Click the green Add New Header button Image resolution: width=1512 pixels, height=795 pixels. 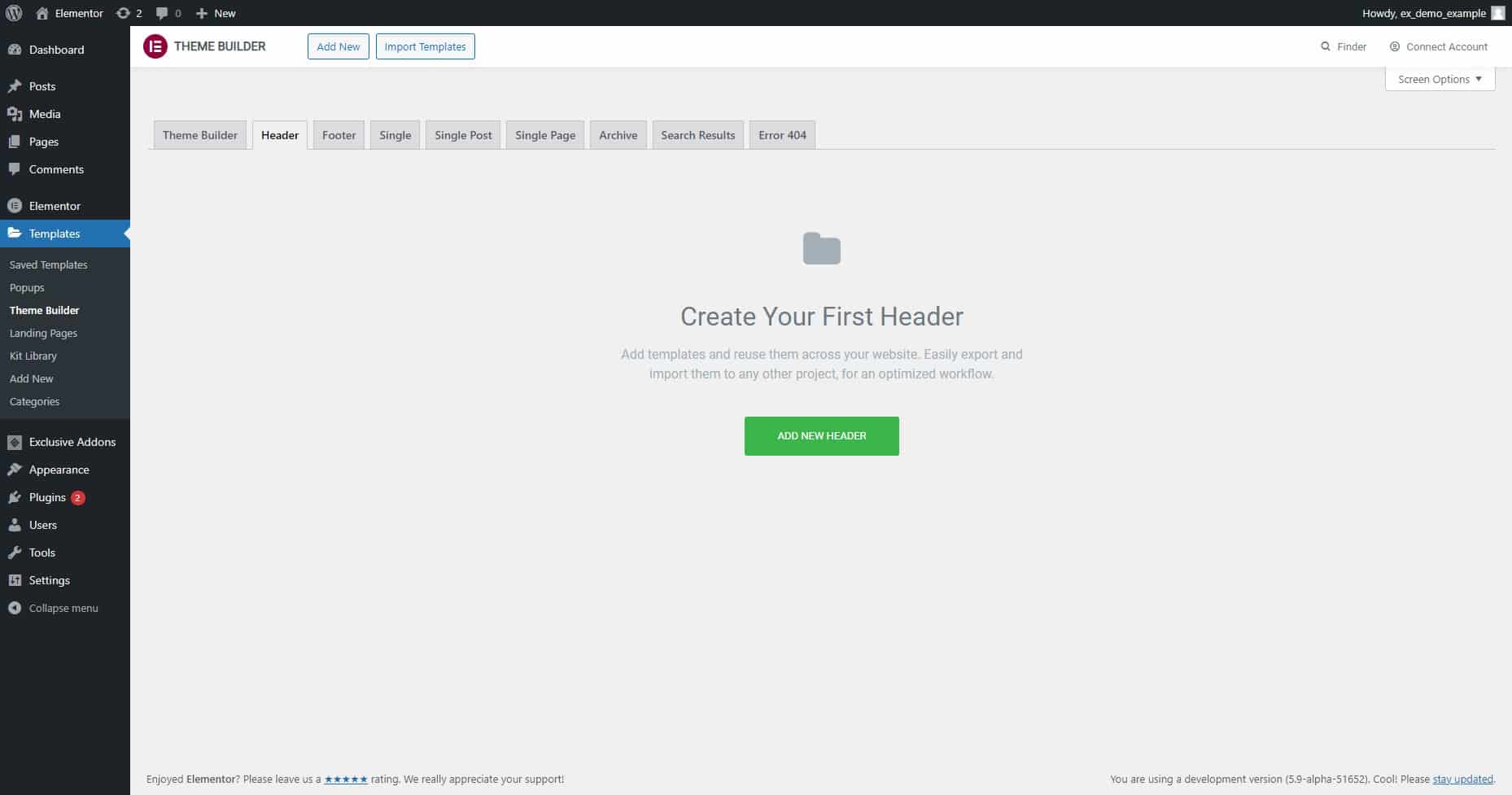pos(822,436)
